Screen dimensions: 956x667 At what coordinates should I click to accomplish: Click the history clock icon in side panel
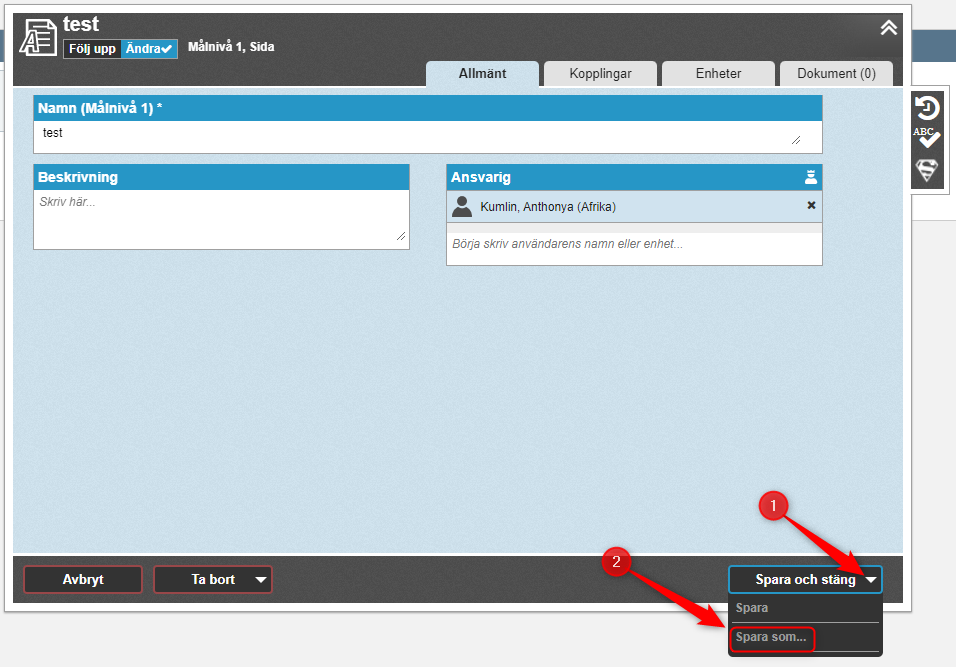point(927,108)
